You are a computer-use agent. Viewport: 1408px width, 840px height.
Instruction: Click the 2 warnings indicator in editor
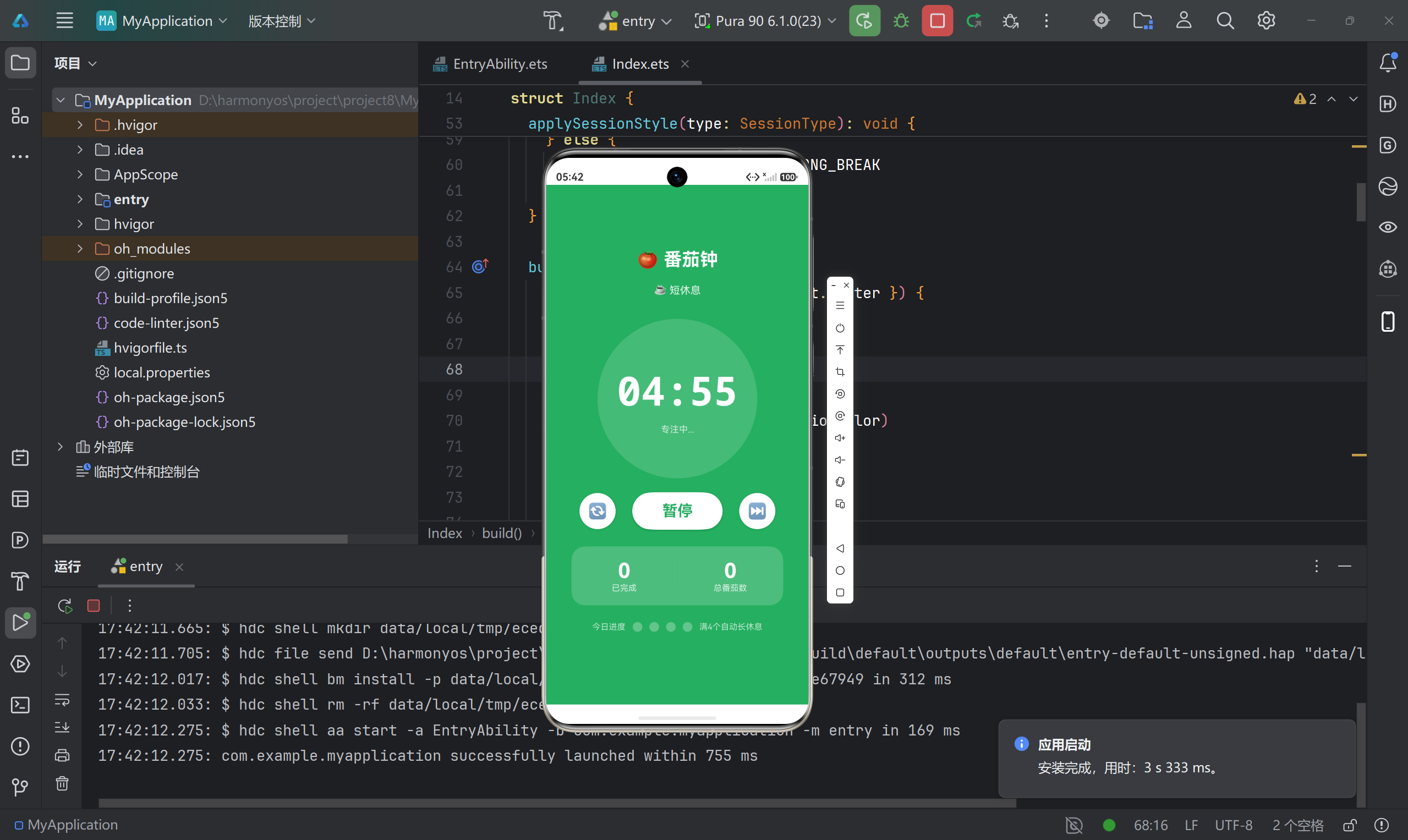tap(1305, 99)
